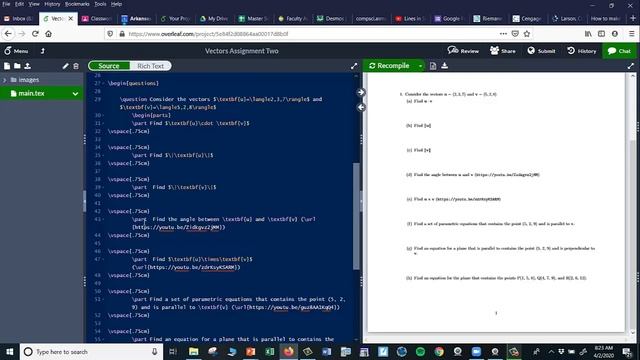
Task: Select the images folder
Action: pyautogui.click(x=29, y=80)
